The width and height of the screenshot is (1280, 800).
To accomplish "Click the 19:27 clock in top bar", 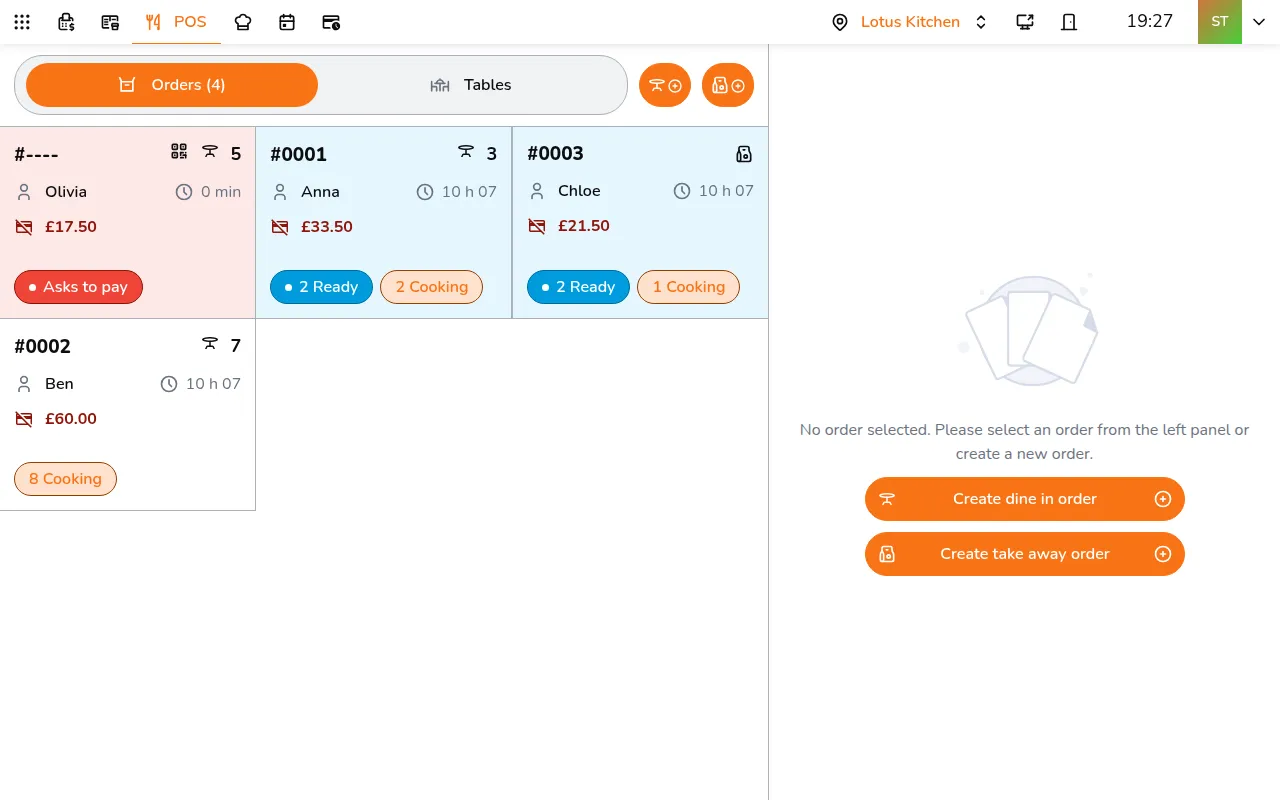I will (x=1150, y=21).
